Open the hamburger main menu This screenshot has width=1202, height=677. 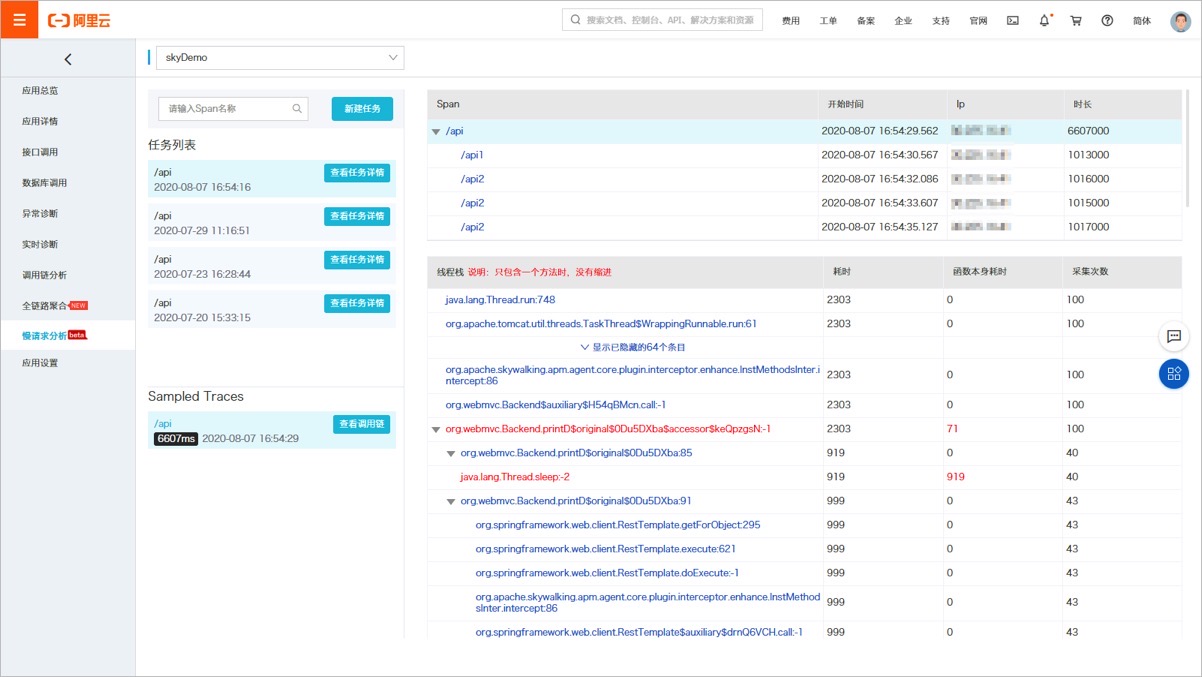19,19
